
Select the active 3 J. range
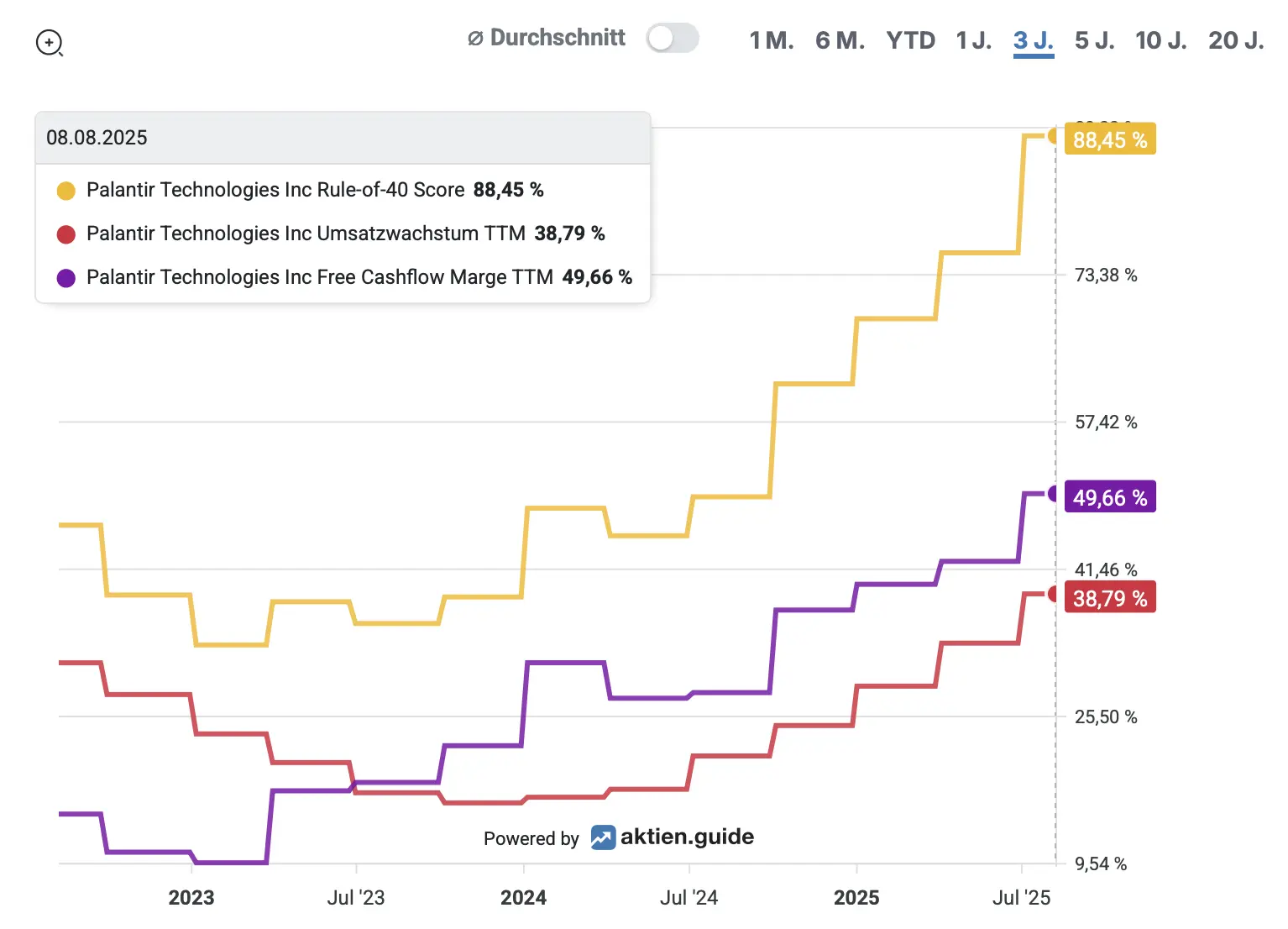click(x=1034, y=41)
